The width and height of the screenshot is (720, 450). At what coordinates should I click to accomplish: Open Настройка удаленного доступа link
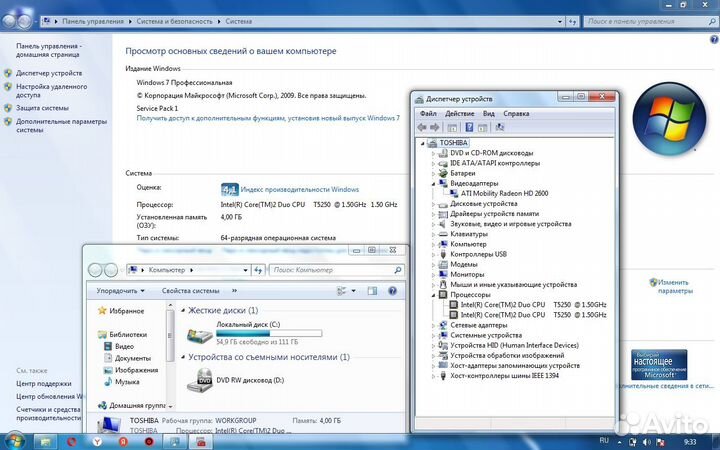point(51,90)
